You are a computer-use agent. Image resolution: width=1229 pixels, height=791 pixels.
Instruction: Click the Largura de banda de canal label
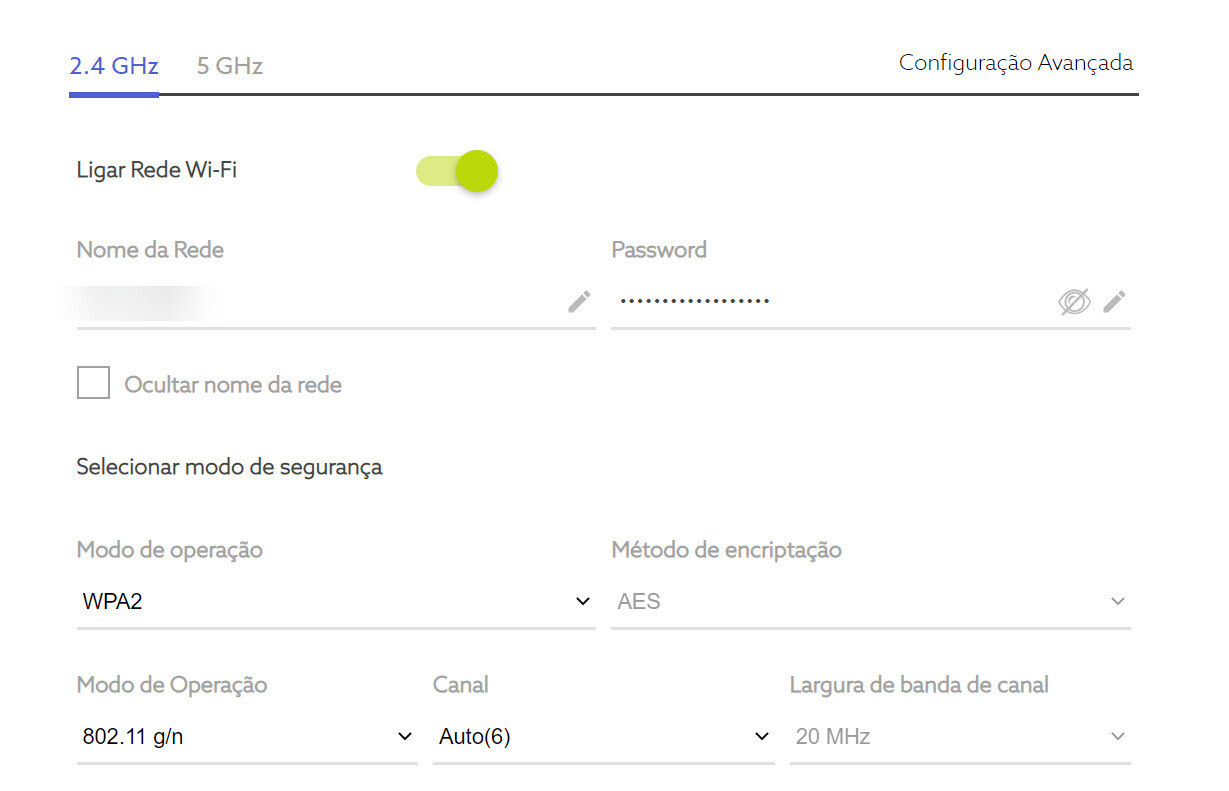click(x=918, y=685)
